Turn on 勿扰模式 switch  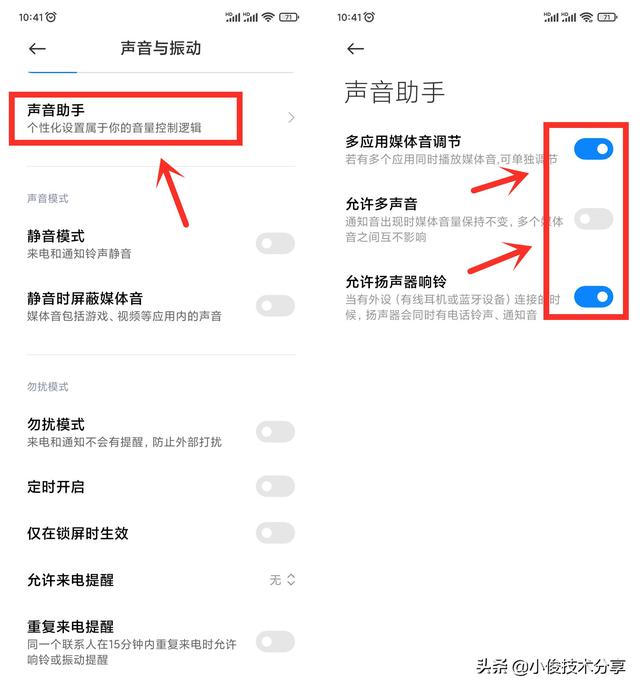coord(275,432)
